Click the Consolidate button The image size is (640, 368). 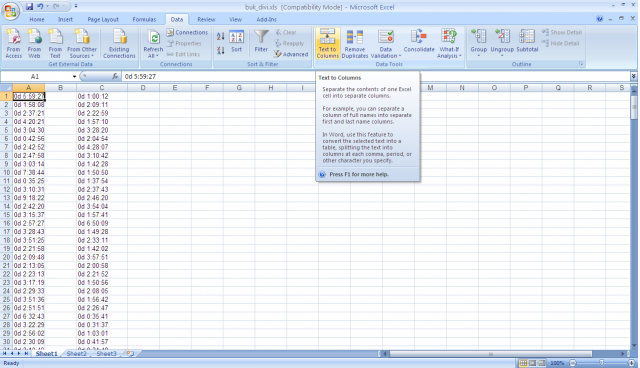click(419, 41)
